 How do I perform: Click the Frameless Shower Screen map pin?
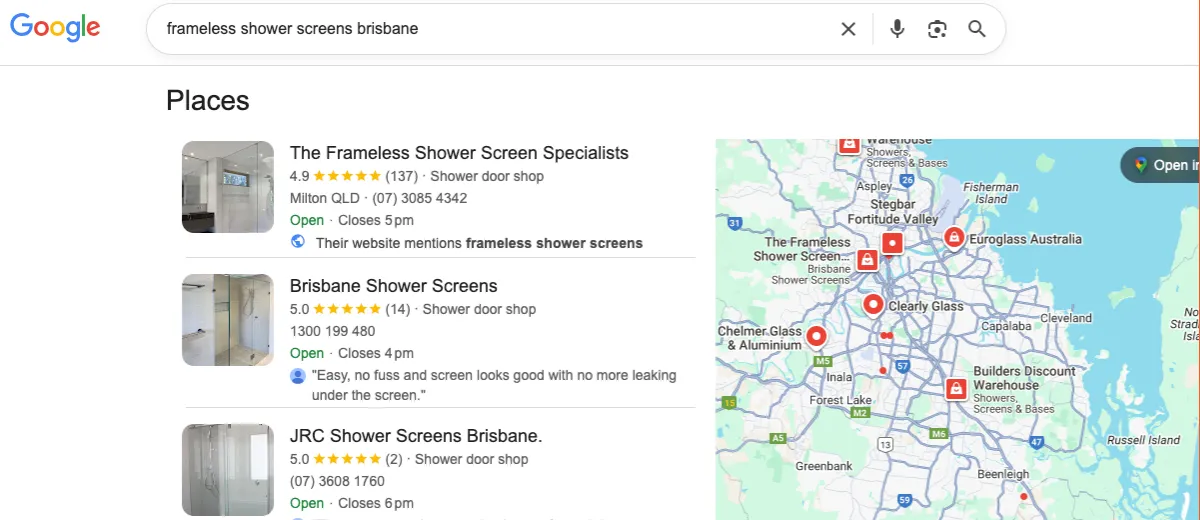point(867,260)
